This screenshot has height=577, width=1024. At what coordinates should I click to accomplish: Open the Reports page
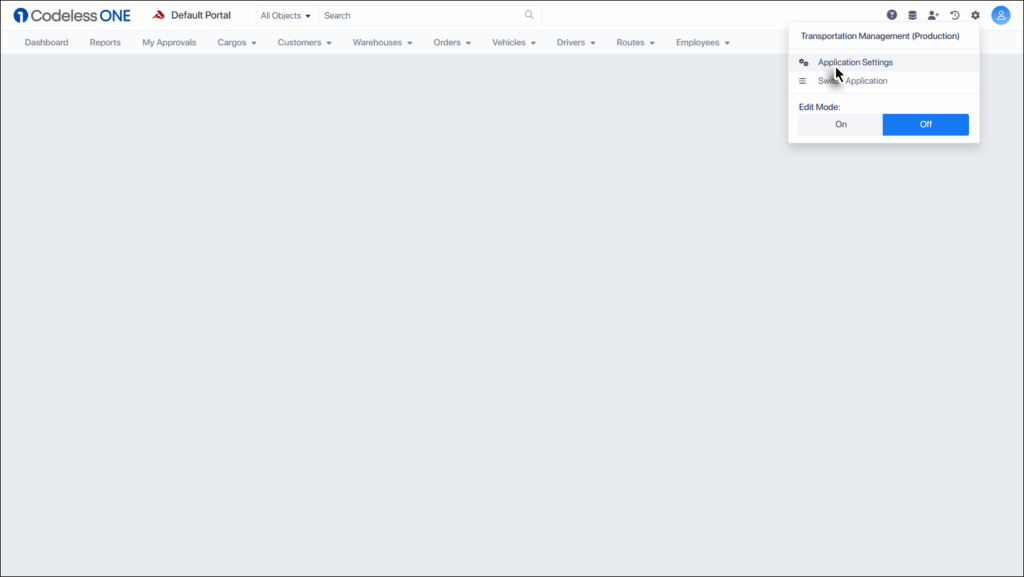(x=105, y=43)
